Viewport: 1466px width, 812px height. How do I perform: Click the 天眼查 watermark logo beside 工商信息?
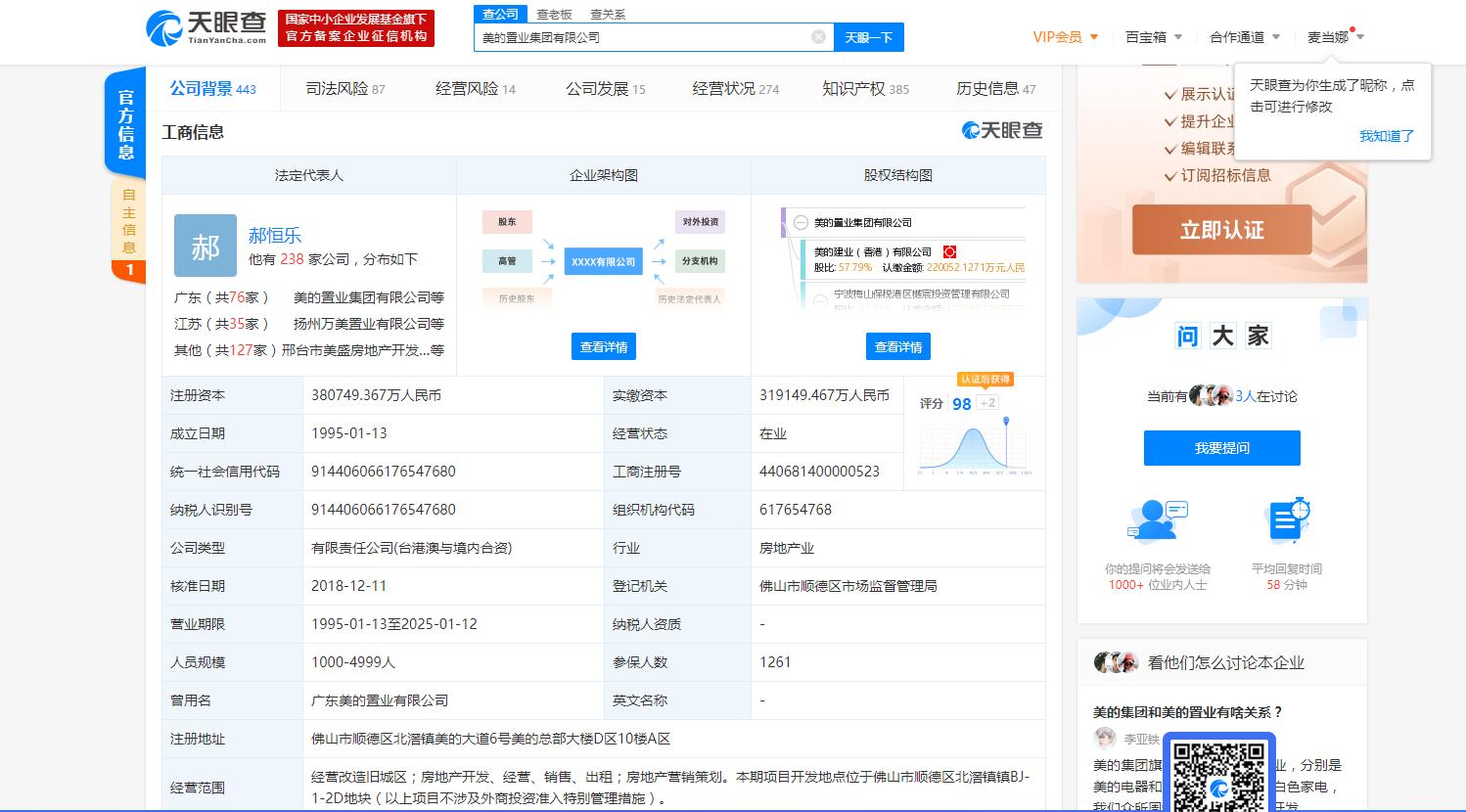click(x=1002, y=130)
